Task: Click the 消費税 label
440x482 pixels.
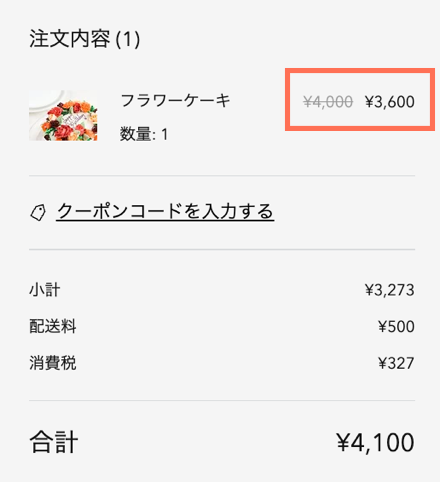Action: pos(53,363)
